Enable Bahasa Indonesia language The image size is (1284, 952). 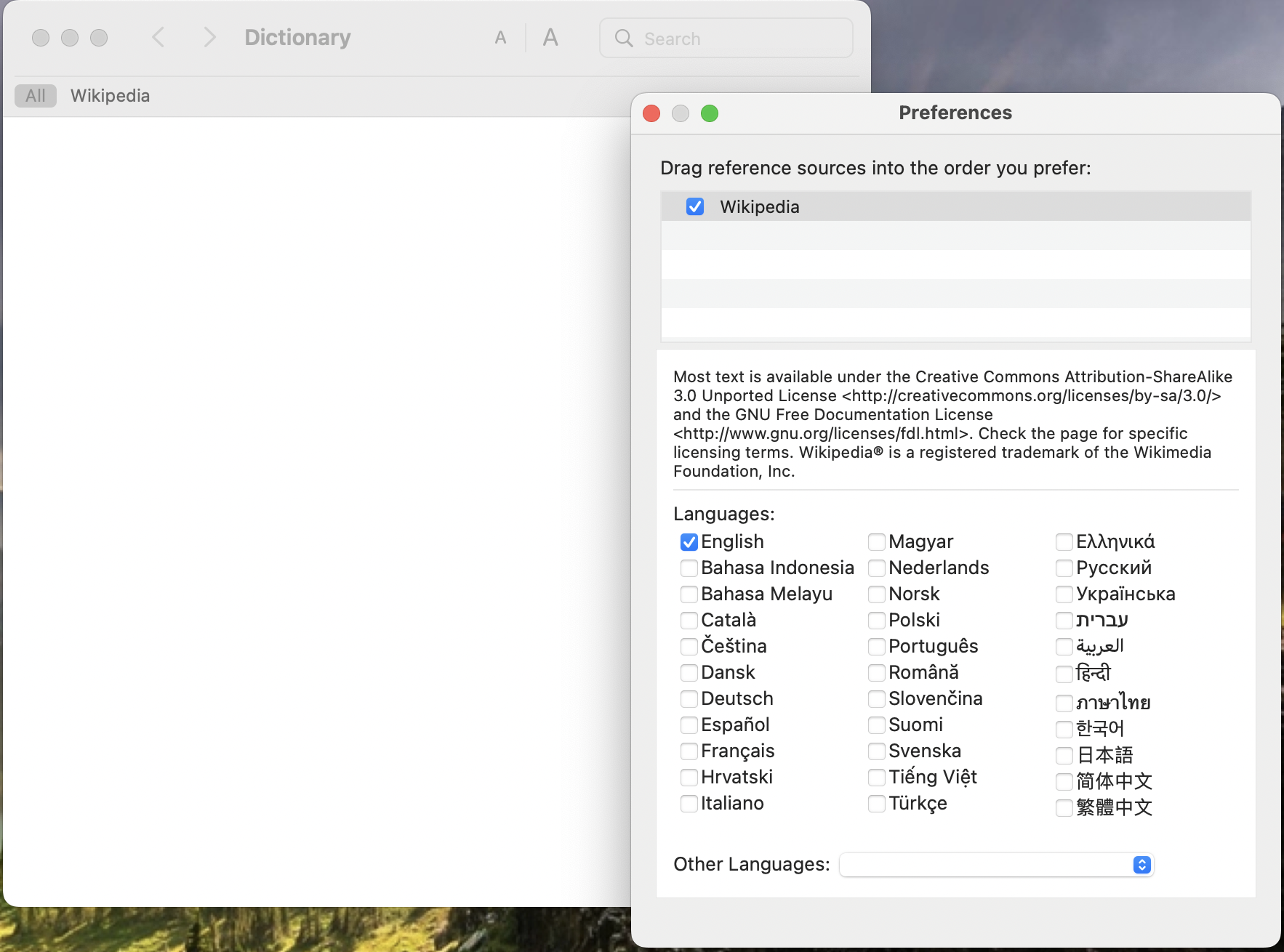(689, 568)
